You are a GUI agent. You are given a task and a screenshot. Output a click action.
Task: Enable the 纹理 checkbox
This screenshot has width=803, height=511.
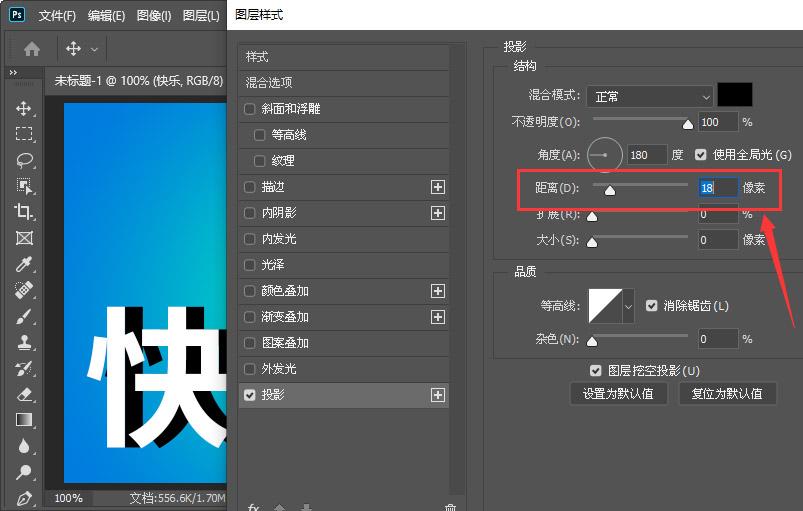click(260, 161)
